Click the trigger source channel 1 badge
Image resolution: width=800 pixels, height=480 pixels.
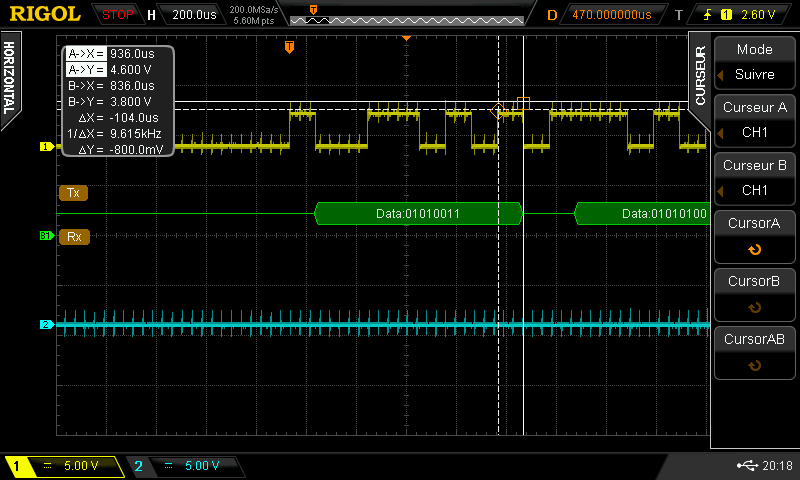tap(726, 15)
